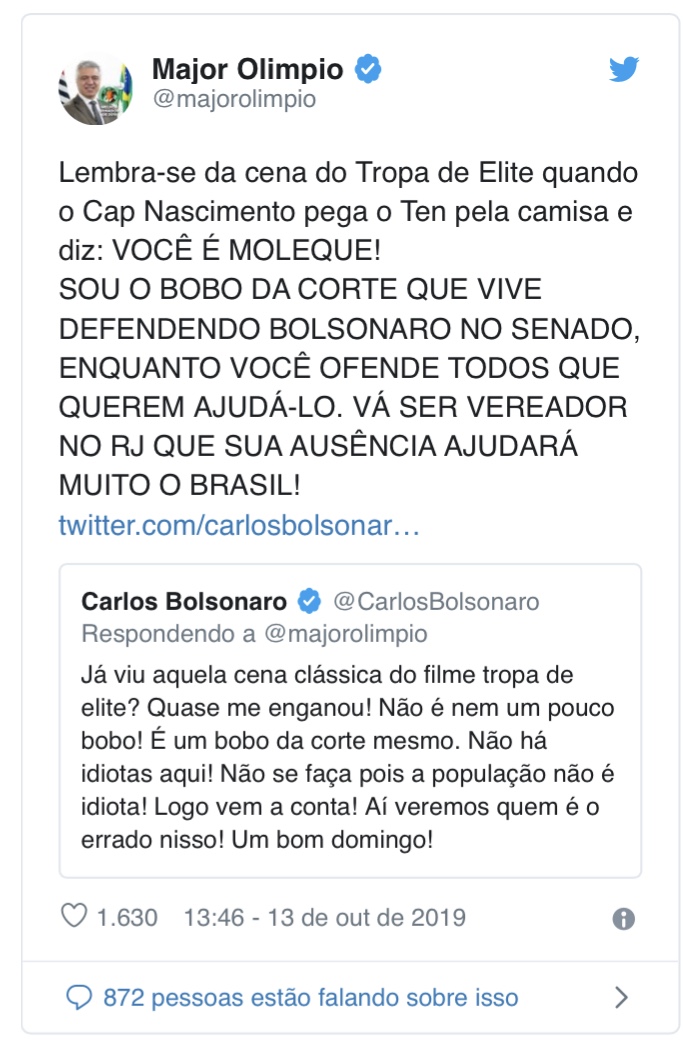Open the twitter.com/carlosbolsonar… link
Viewport: 683px width, 1046px height.
(x=239, y=525)
